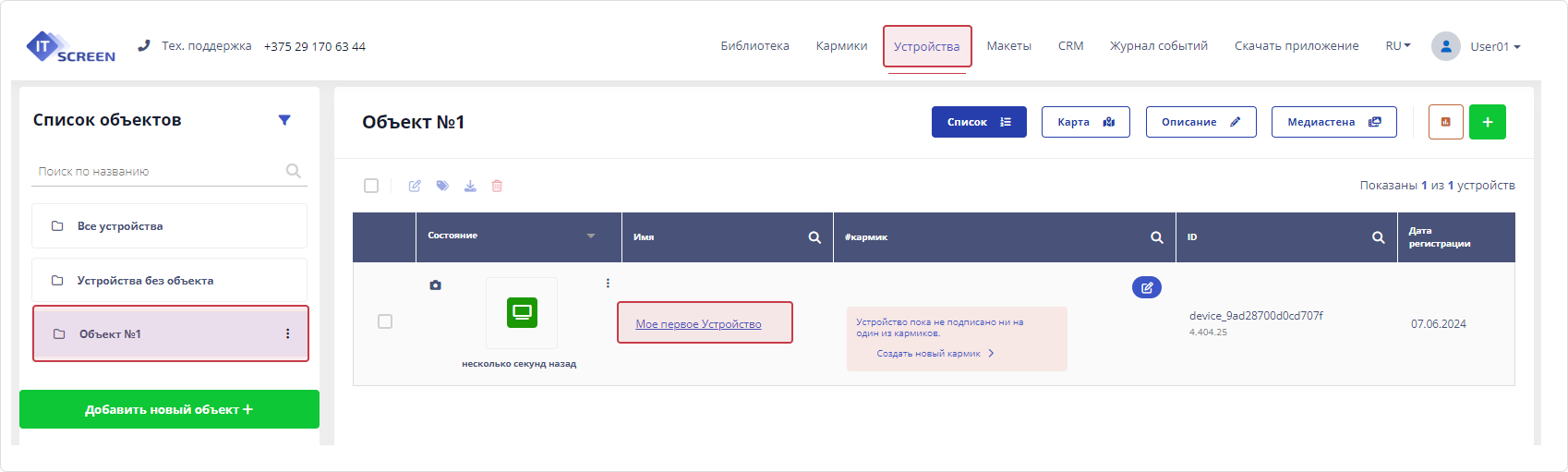Click the blue edit кармик round icon
The image size is (1568, 472).
click(x=1146, y=287)
